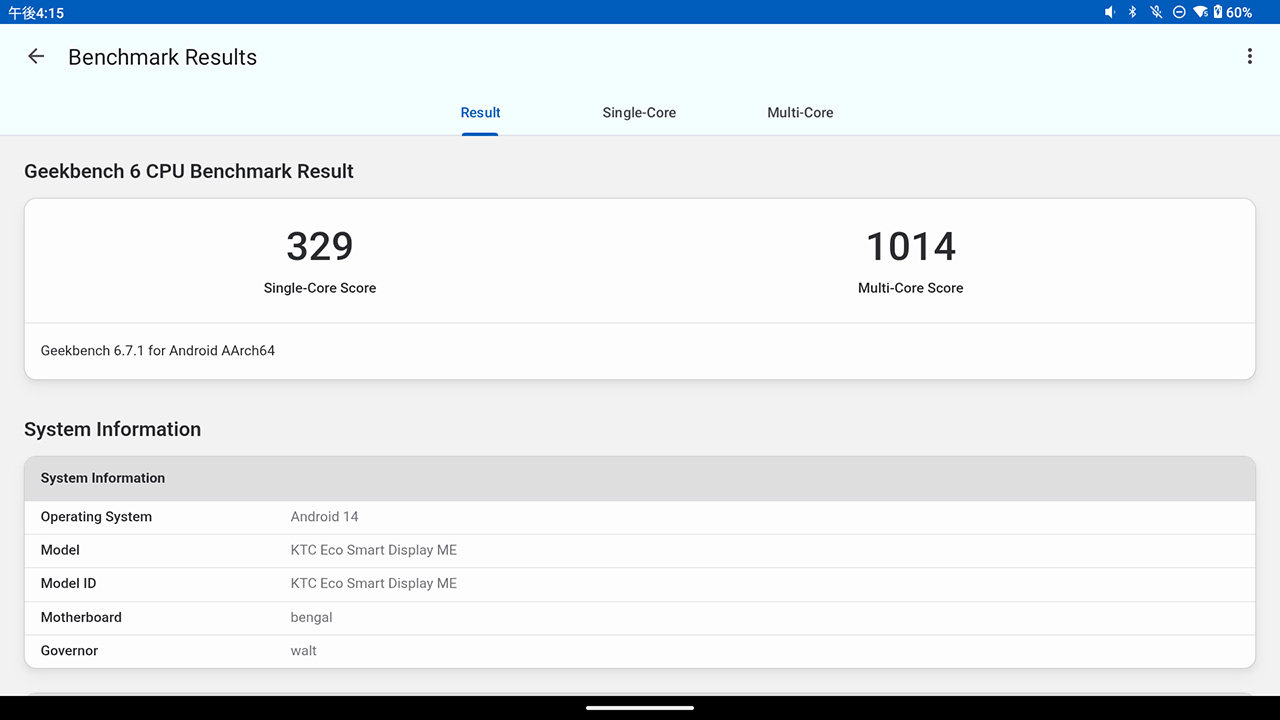Tap the multi-core score 1014
Viewport: 1280px width, 720px height.
click(x=911, y=246)
